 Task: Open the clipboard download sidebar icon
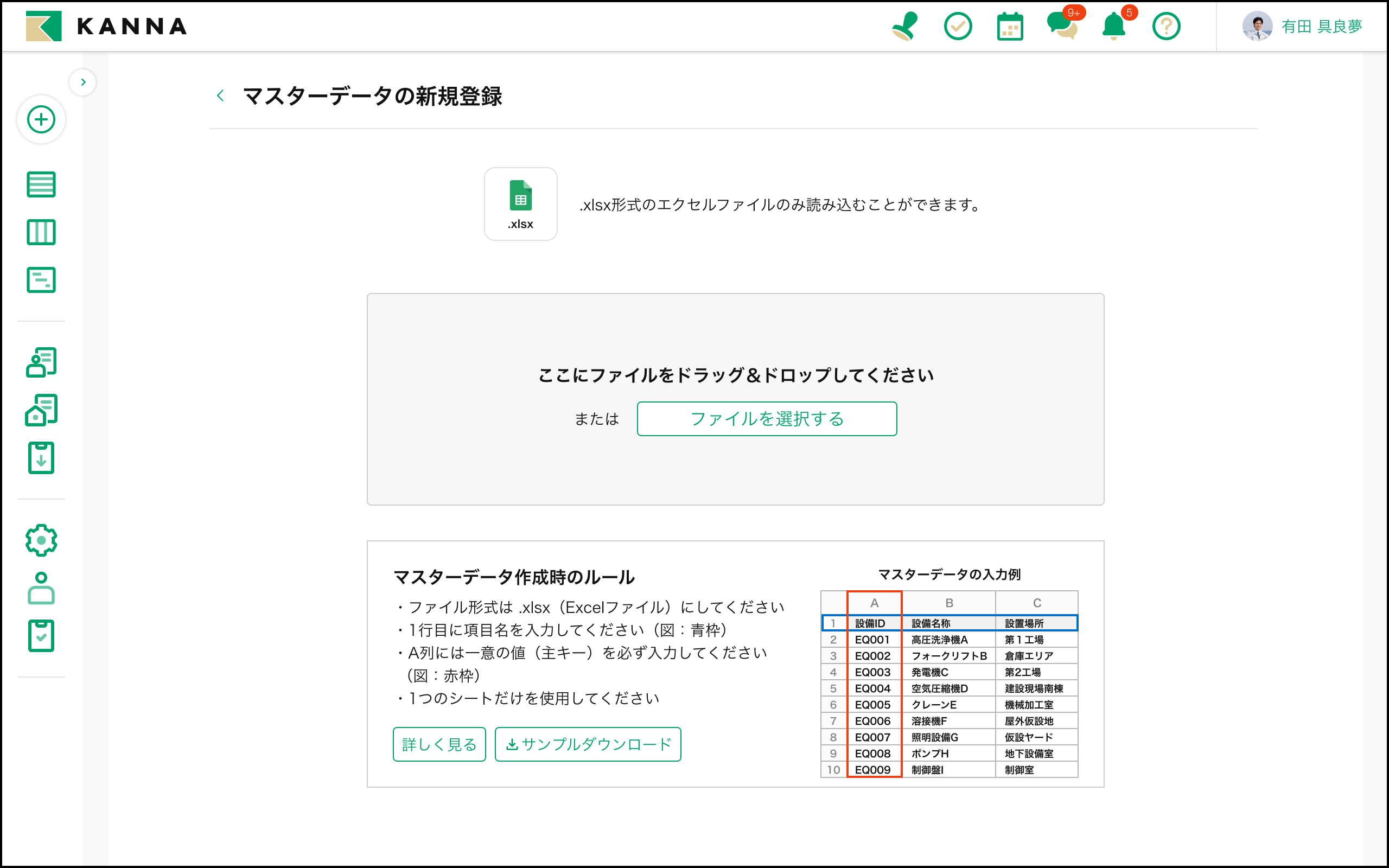[x=41, y=457]
